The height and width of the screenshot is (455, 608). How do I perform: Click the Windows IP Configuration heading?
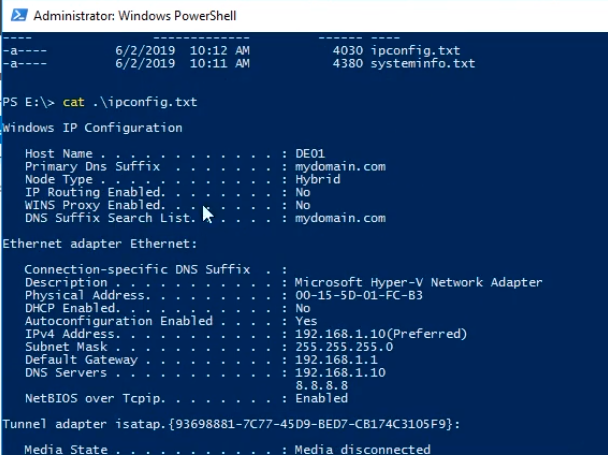[x=92, y=128]
